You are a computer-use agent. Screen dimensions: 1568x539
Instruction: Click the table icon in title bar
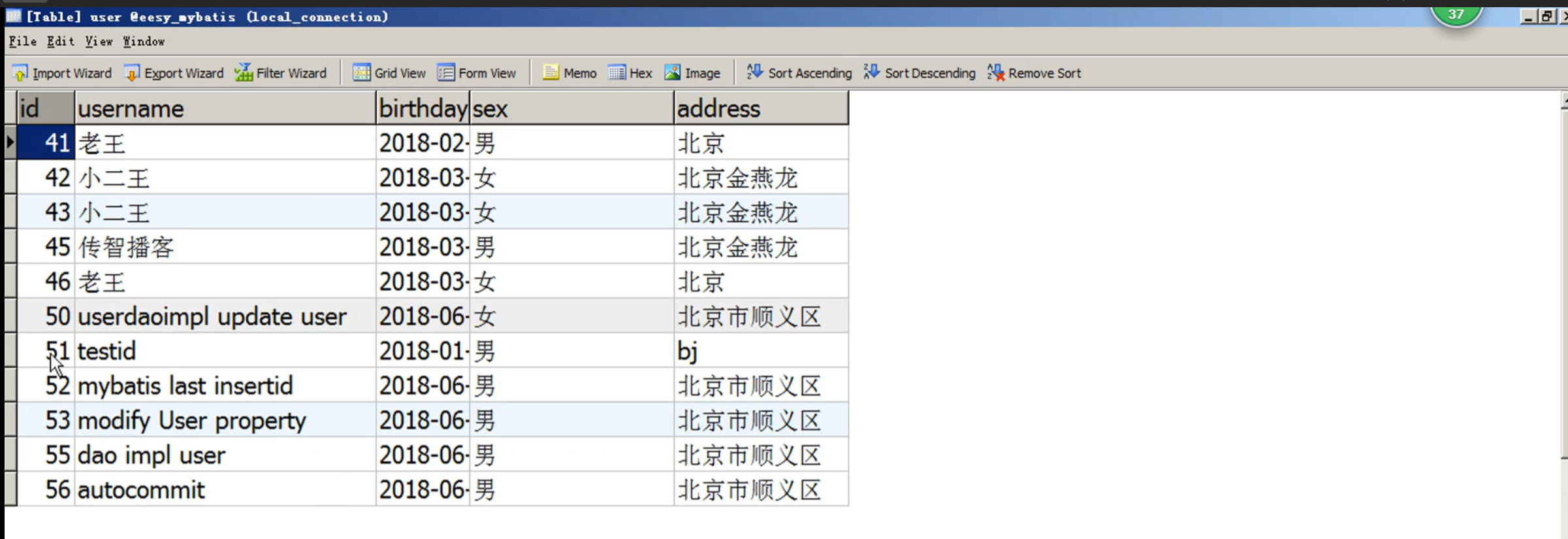click(x=14, y=16)
